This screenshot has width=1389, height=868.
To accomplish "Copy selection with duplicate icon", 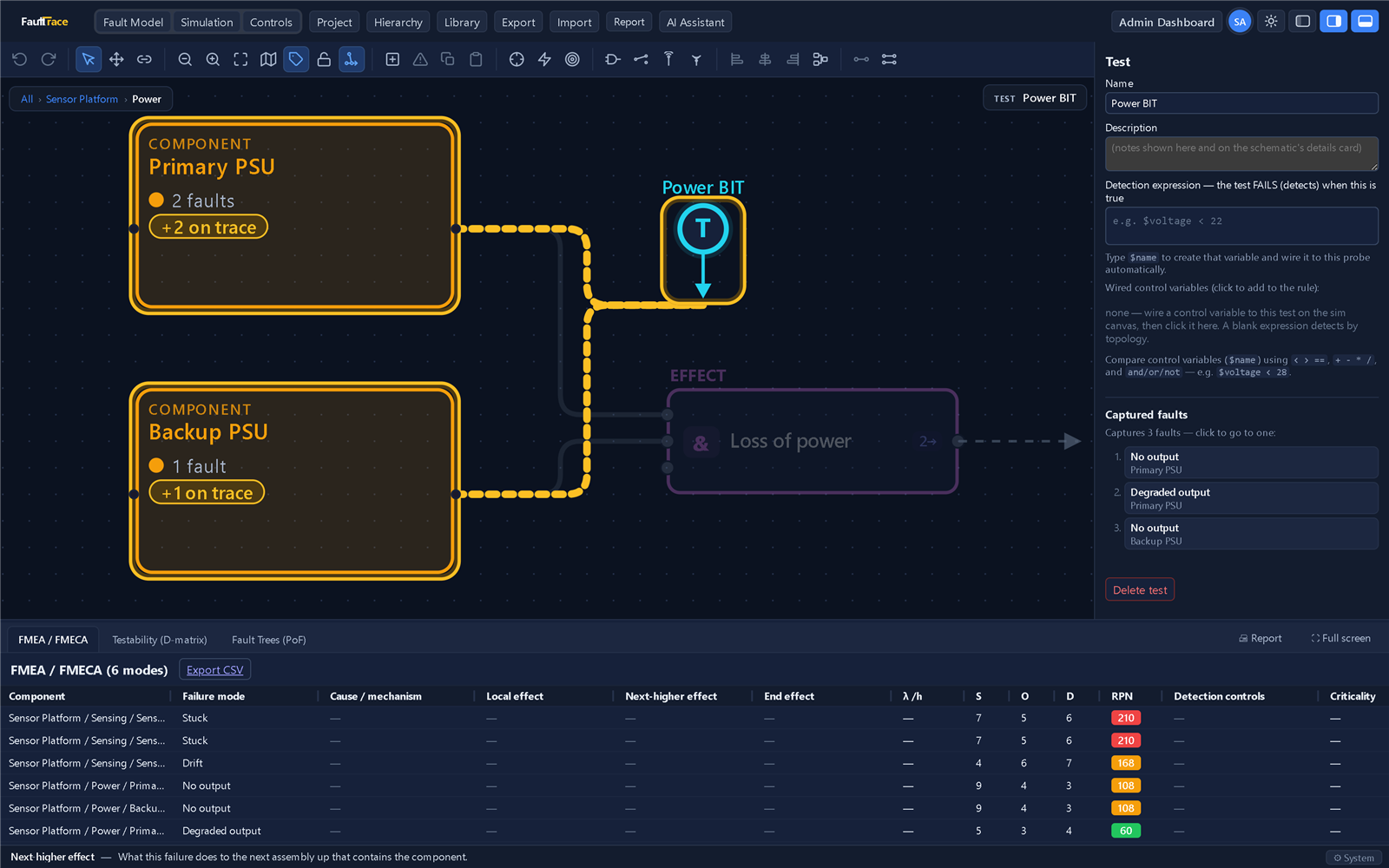I will click(x=448, y=59).
